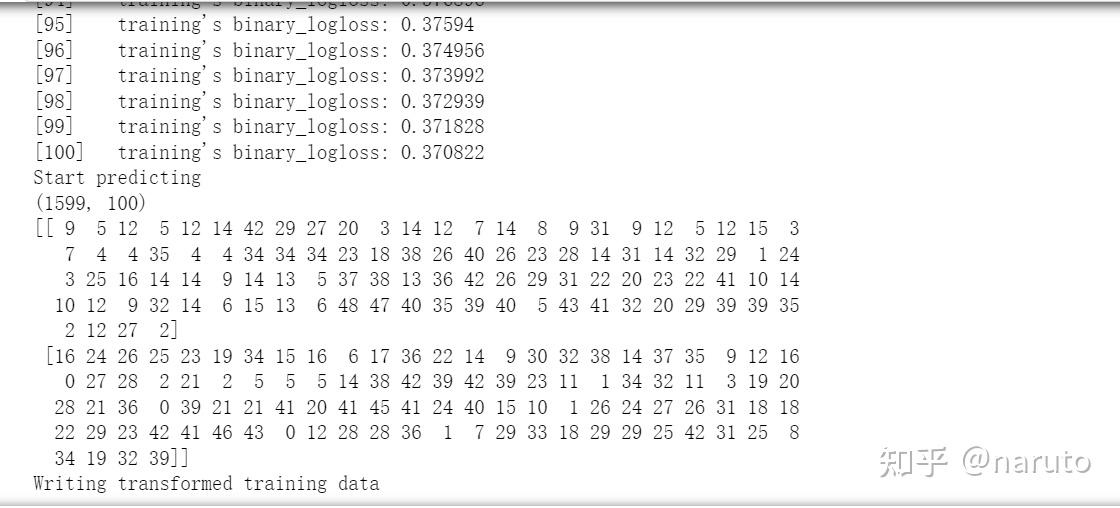Click the number 47 in first array
1120x508 pixels.
379,305
